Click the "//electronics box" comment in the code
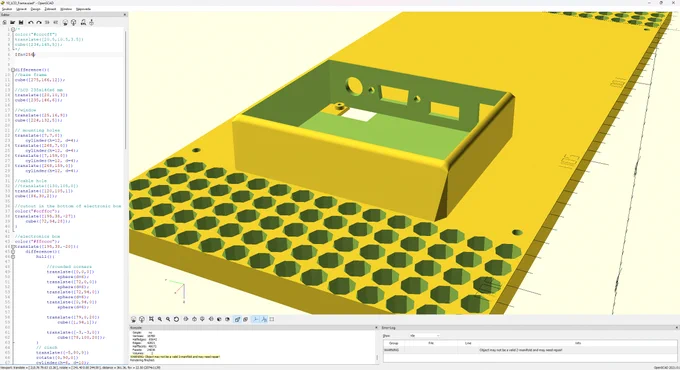Viewport: 680px width, 370px height. click(37, 236)
